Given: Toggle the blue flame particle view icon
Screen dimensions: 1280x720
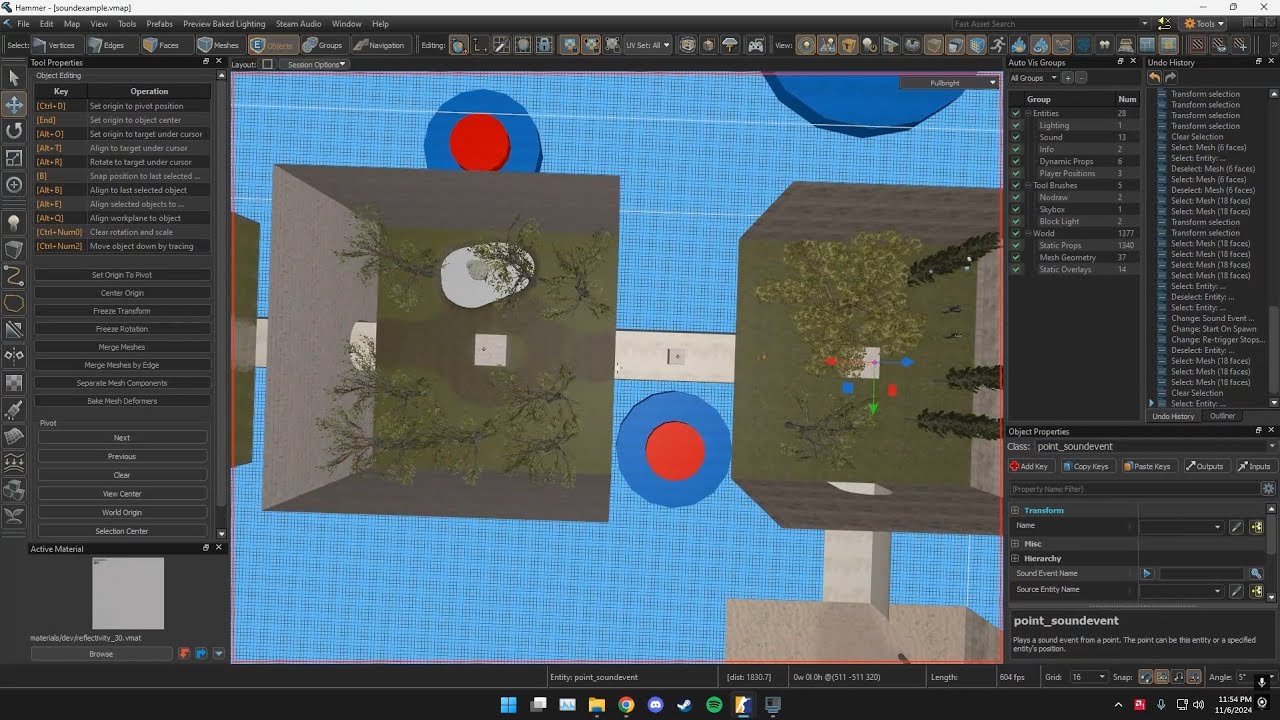Looking at the screenshot, I should [x=1018, y=45].
